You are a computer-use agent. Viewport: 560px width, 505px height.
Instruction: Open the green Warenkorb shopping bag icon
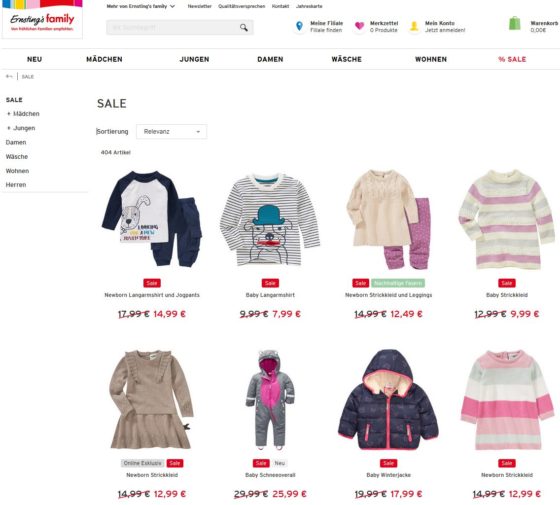(514, 24)
